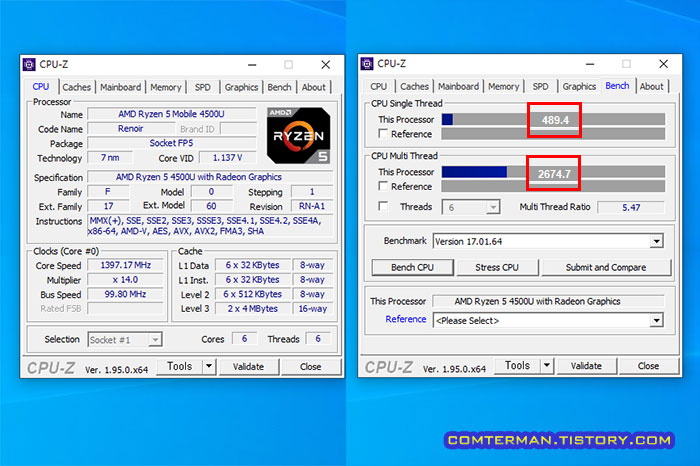Open SPD tab in left CPU-Z window
The width and height of the screenshot is (700, 466).
pos(202,87)
